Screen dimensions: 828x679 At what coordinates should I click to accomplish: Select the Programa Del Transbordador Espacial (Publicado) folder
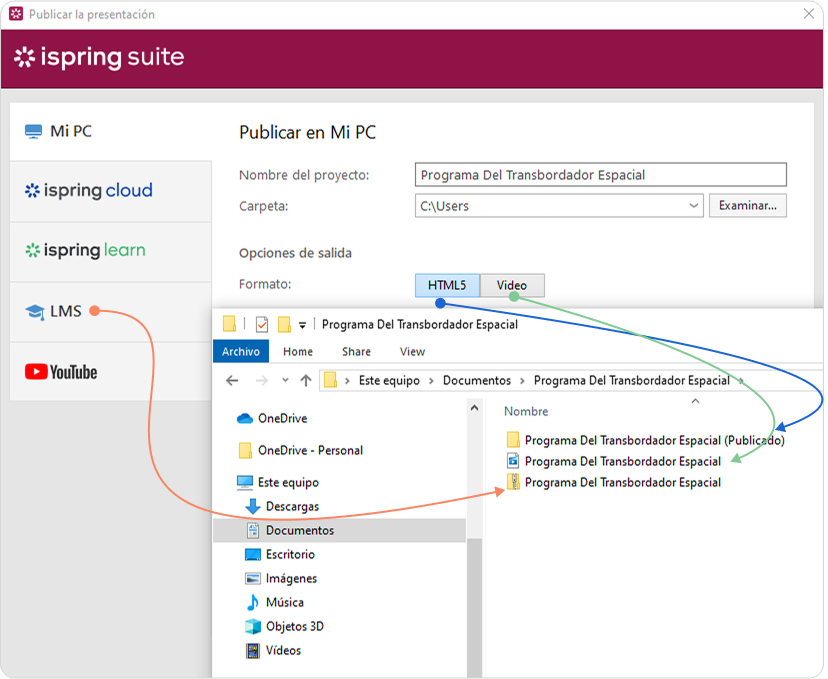654,440
